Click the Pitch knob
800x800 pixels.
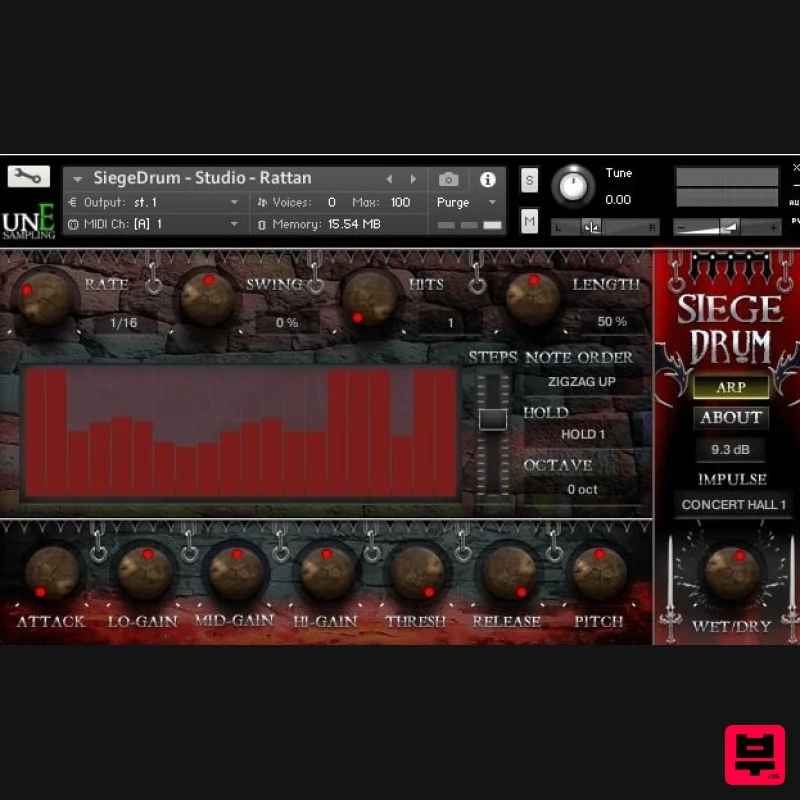(x=599, y=572)
